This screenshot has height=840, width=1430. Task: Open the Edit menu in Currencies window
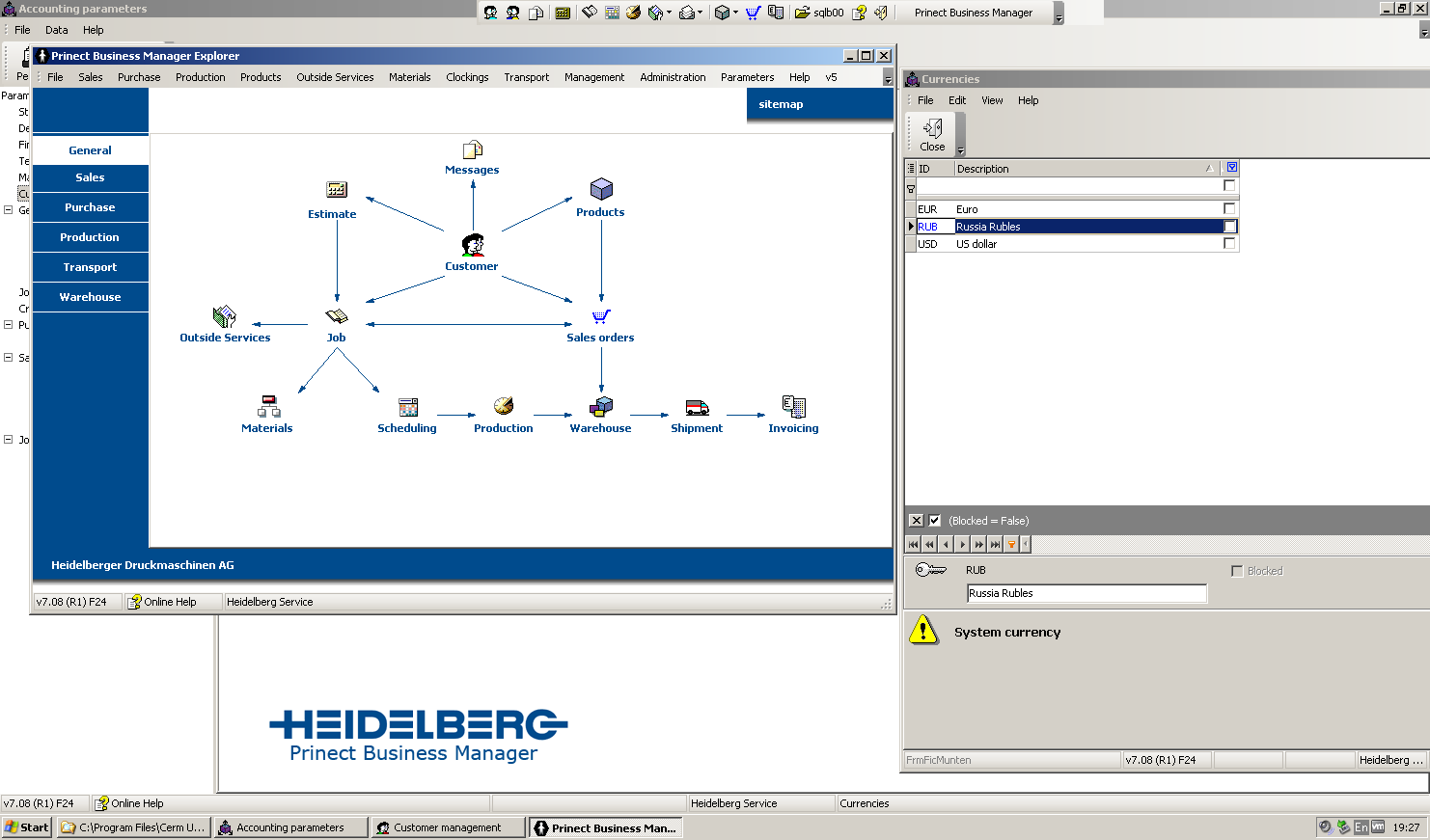pyautogui.click(x=957, y=100)
